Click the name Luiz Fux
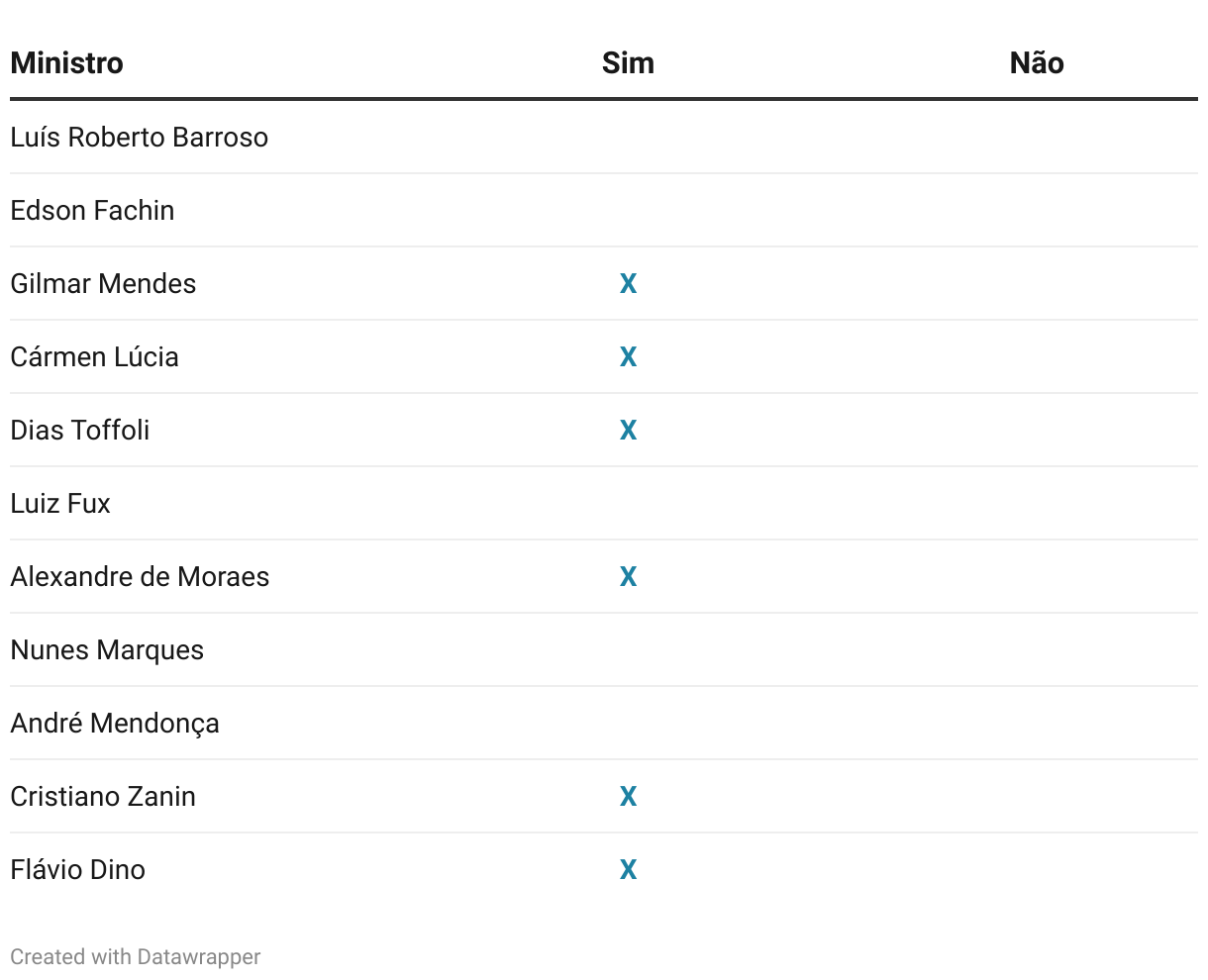The width and height of the screenshot is (1208, 980). pos(60,504)
